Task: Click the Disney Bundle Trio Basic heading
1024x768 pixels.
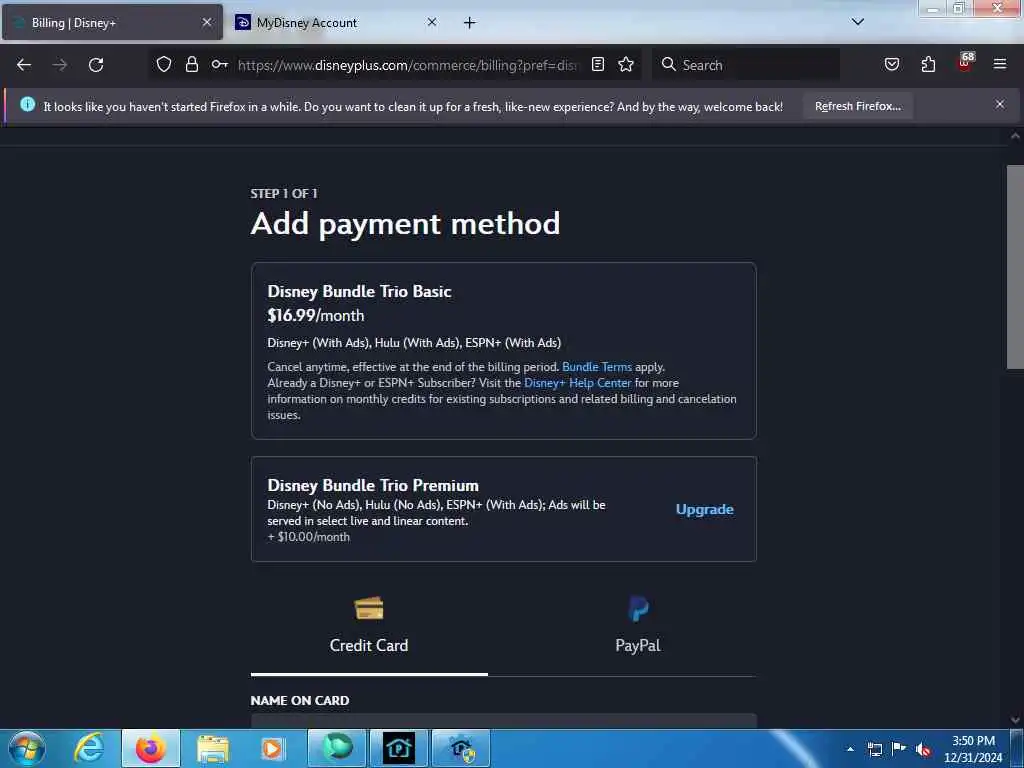Action: pyautogui.click(x=359, y=291)
